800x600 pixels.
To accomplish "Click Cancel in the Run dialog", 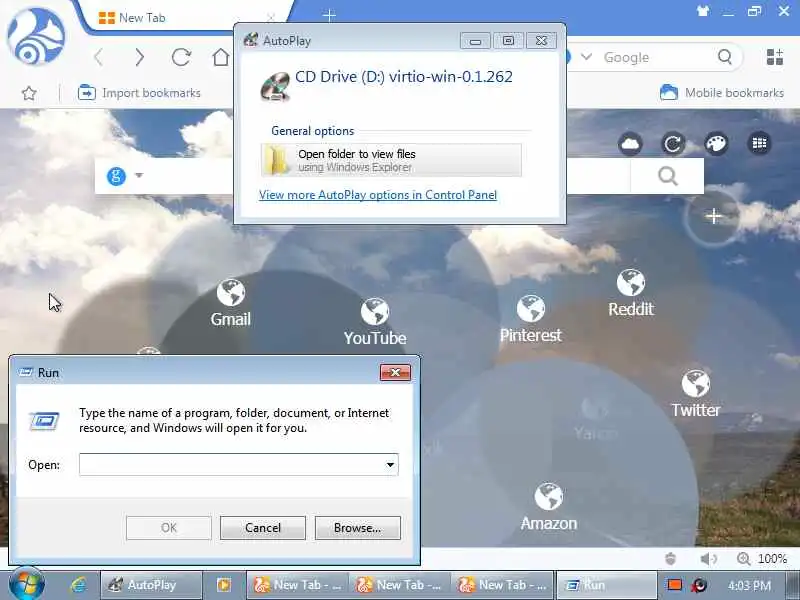I will (x=263, y=528).
